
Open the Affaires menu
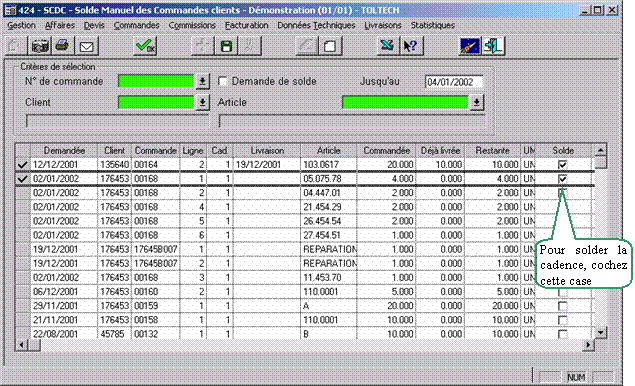coord(60,25)
